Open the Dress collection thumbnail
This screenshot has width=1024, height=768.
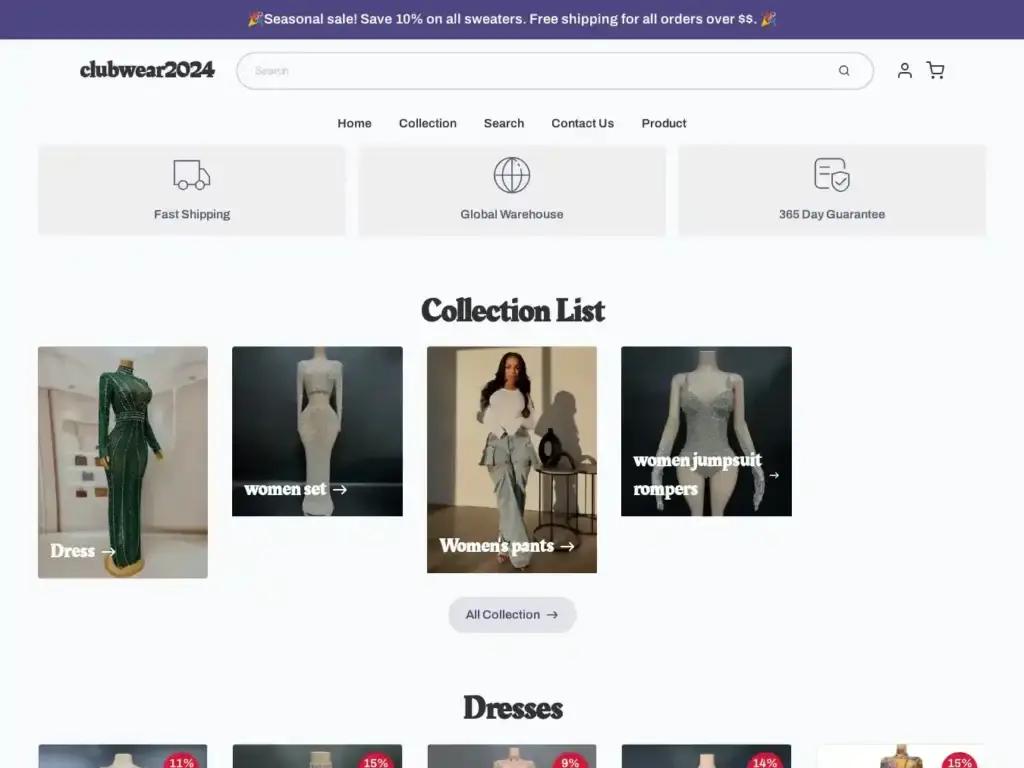(x=123, y=462)
